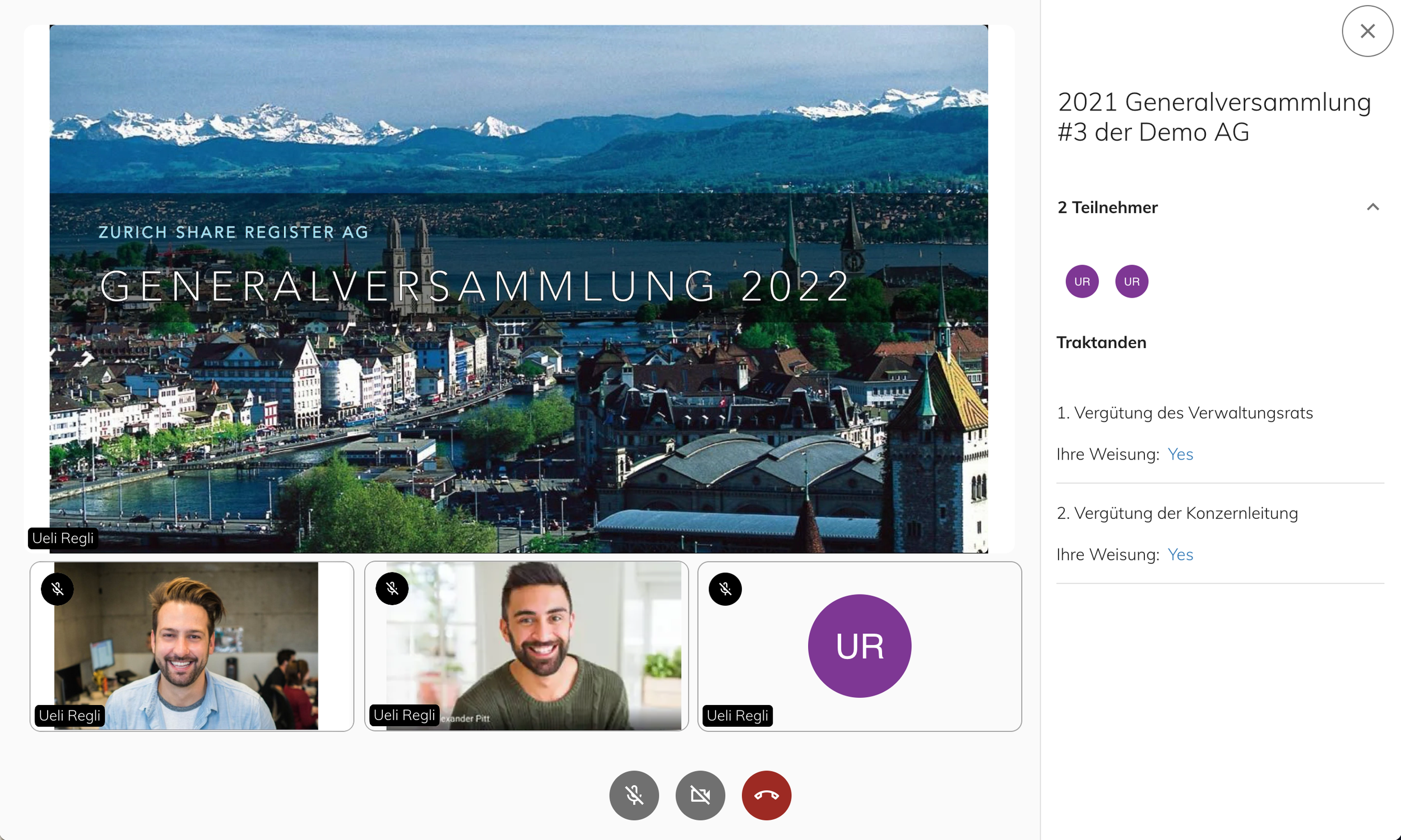Screen dimensions: 1401x840
Task: Select the large purple UR avatar circle
Action: tap(859, 646)
